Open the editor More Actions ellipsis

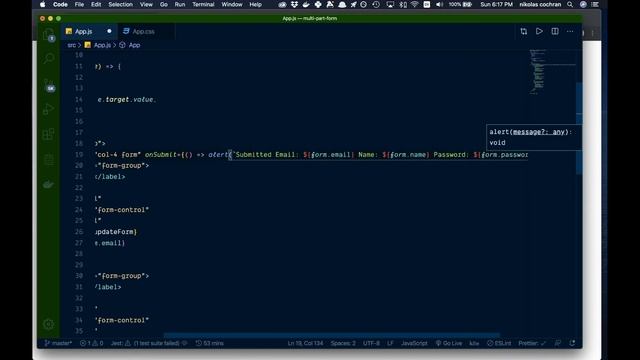coord(570,31)
